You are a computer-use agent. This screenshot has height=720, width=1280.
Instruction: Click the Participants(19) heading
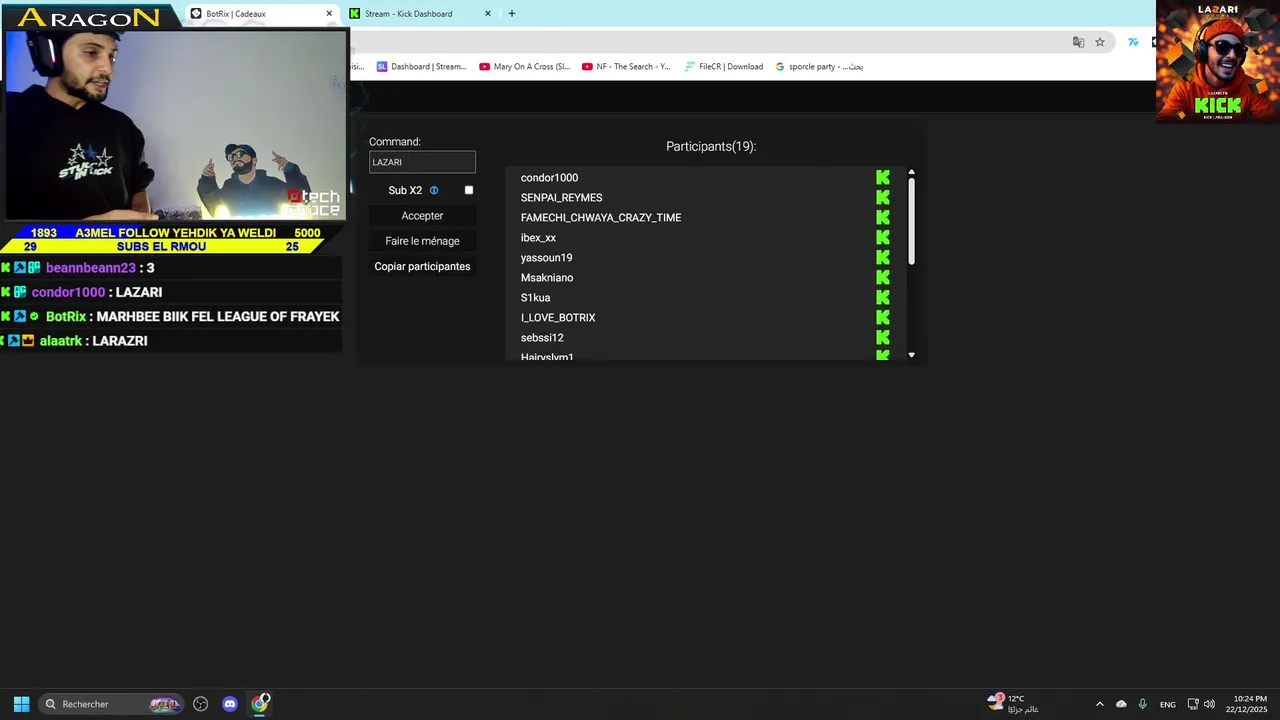711,146
